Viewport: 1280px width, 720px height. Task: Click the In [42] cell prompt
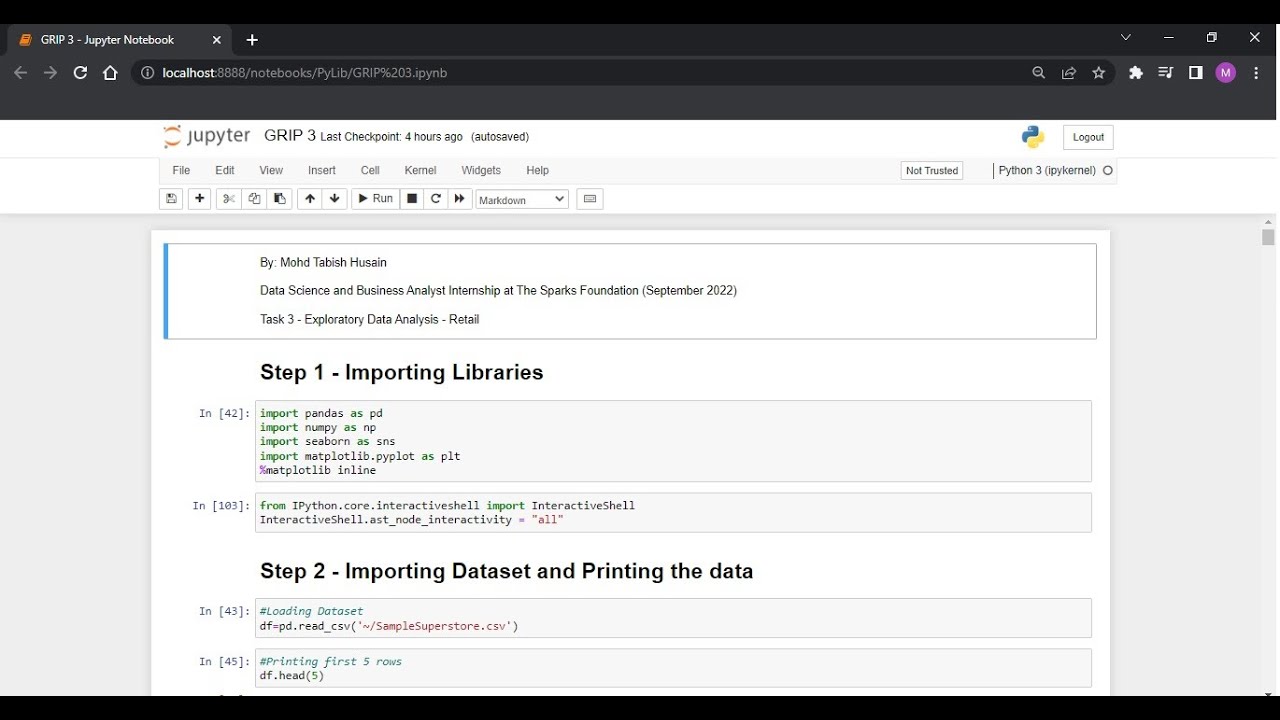(x=224, y=413)
